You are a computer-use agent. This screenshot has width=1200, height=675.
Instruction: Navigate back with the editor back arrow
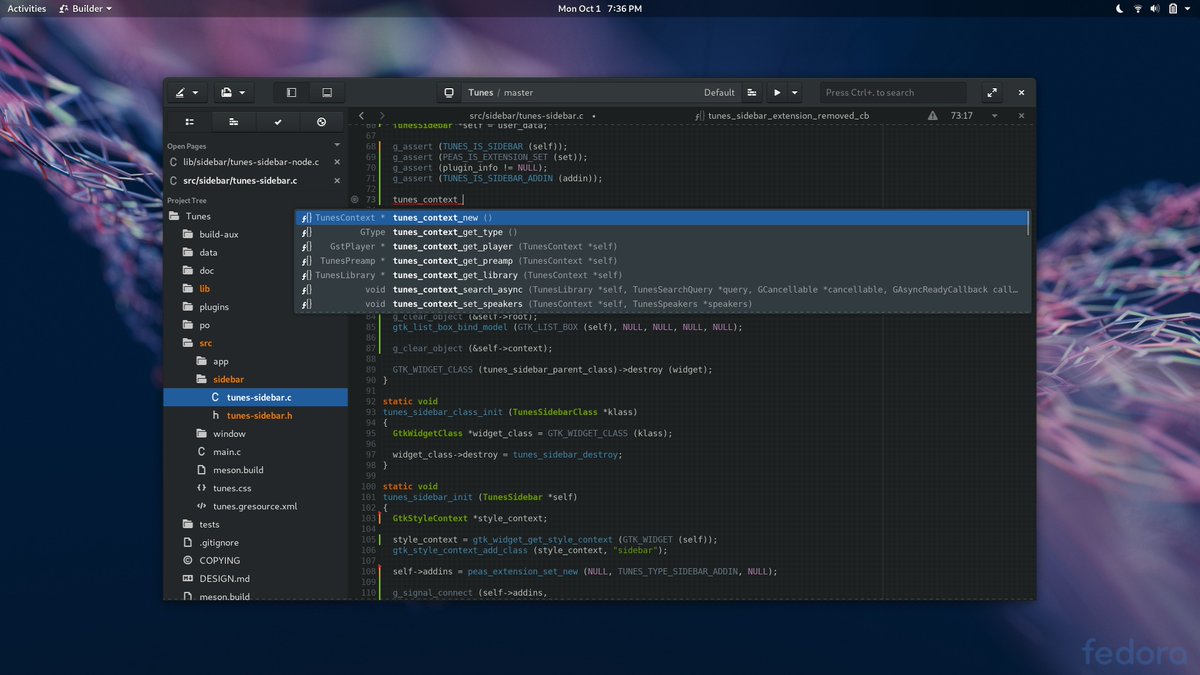pyautogui.click(x=362, y=116)
